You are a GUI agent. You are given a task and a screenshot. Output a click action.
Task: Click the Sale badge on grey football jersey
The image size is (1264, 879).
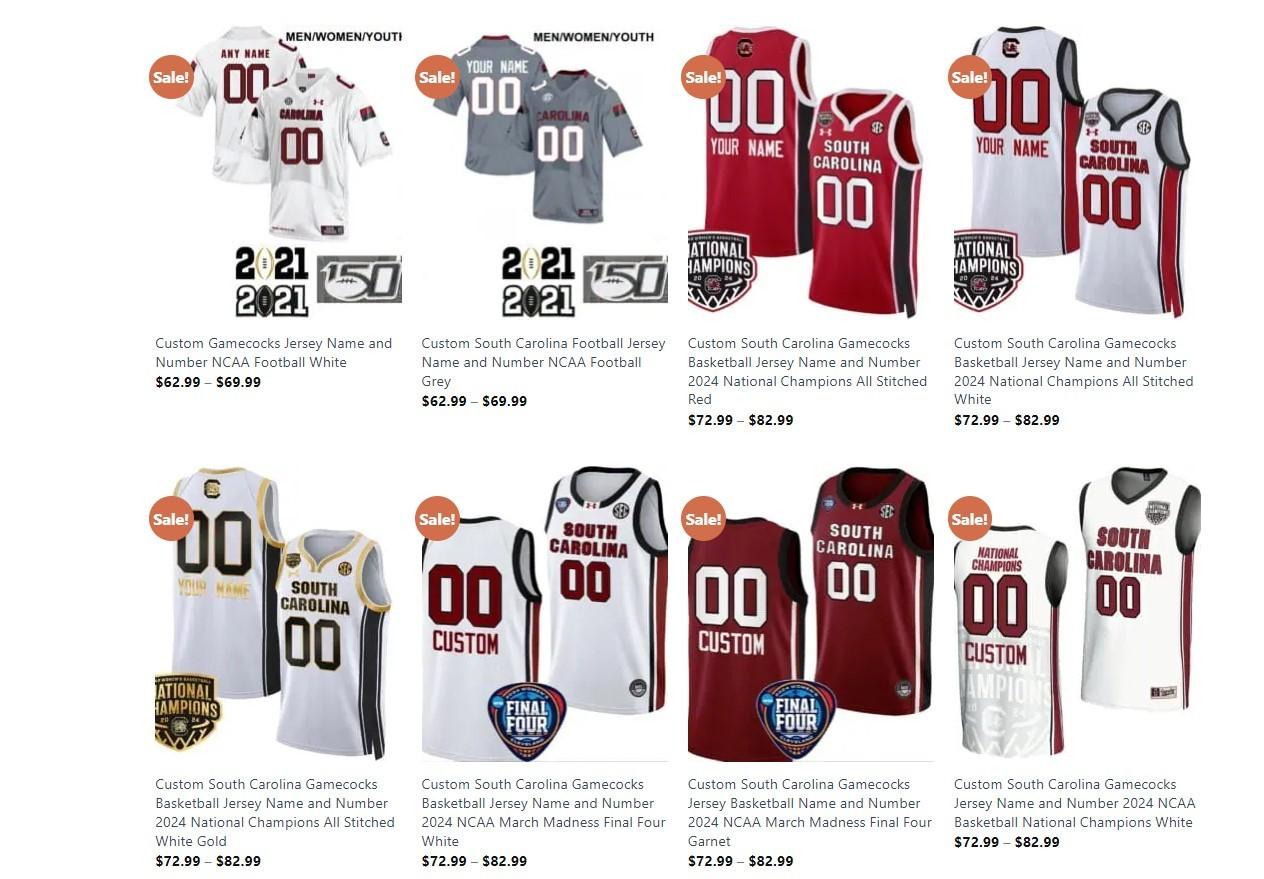(437, 77)
